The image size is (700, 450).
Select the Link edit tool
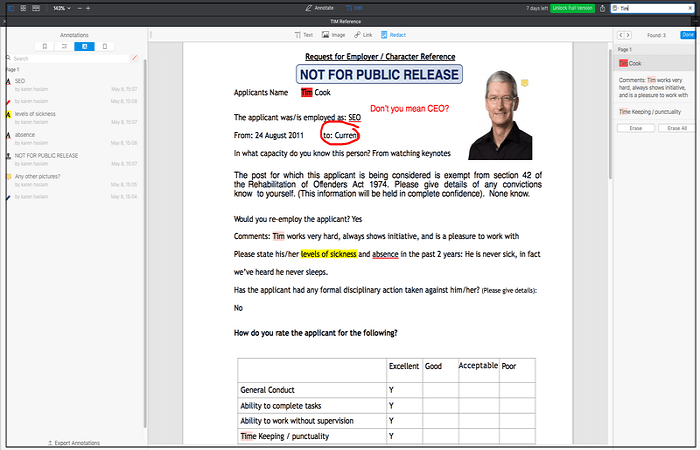pyautogui.click(x=363, y=35)
